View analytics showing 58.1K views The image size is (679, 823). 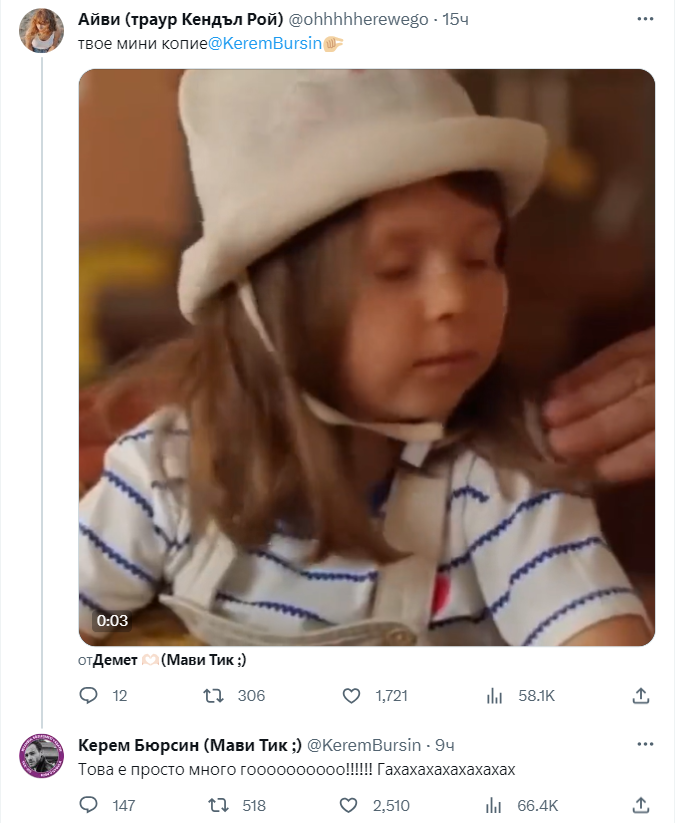point(493,695)
